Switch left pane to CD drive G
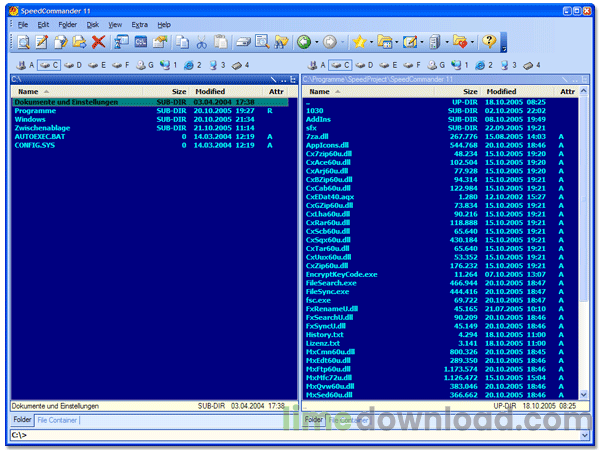The height and width of the screenshot is (450, 600). (145, 65)
